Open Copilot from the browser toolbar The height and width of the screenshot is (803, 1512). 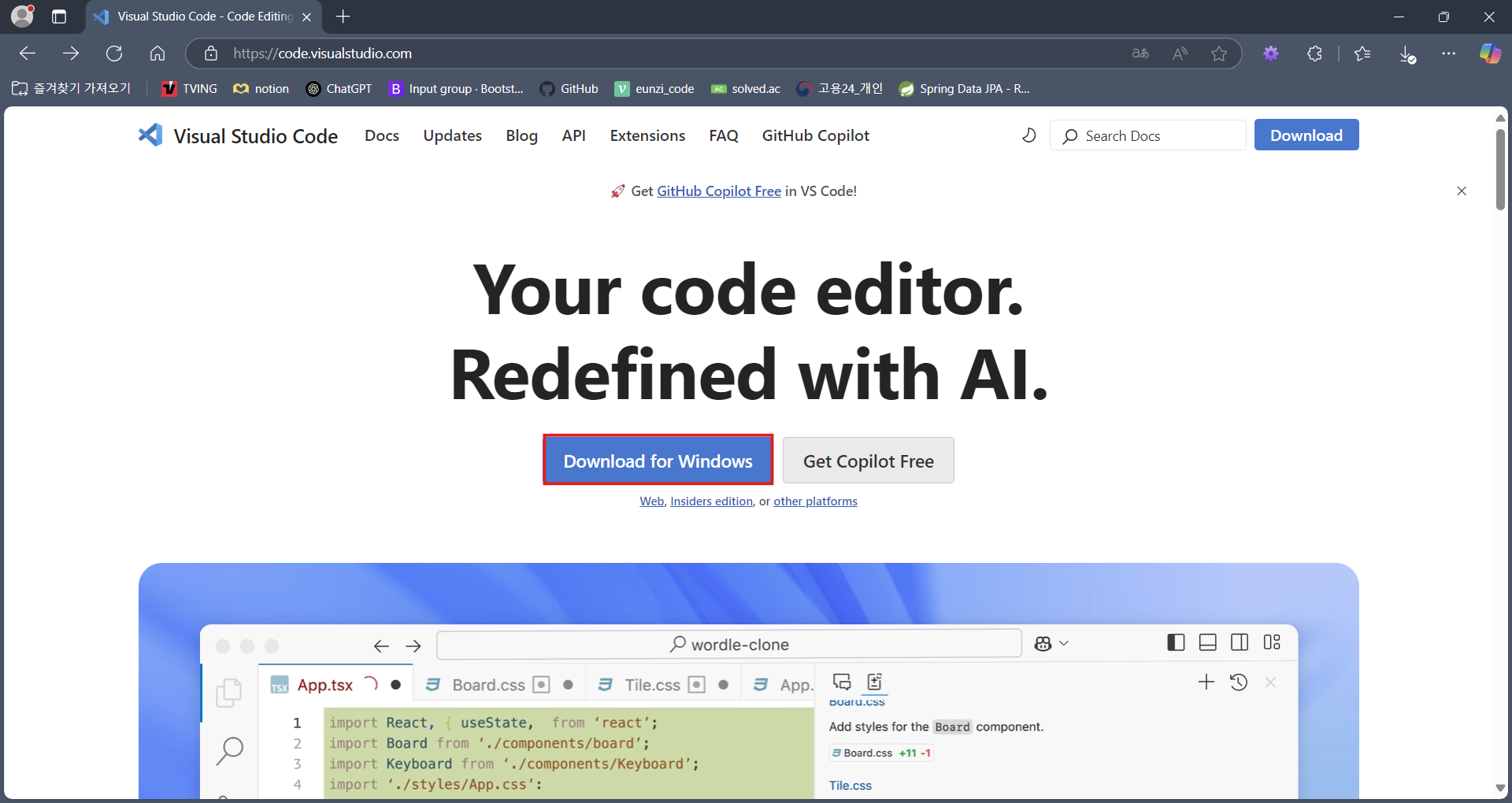[1491, 54]
